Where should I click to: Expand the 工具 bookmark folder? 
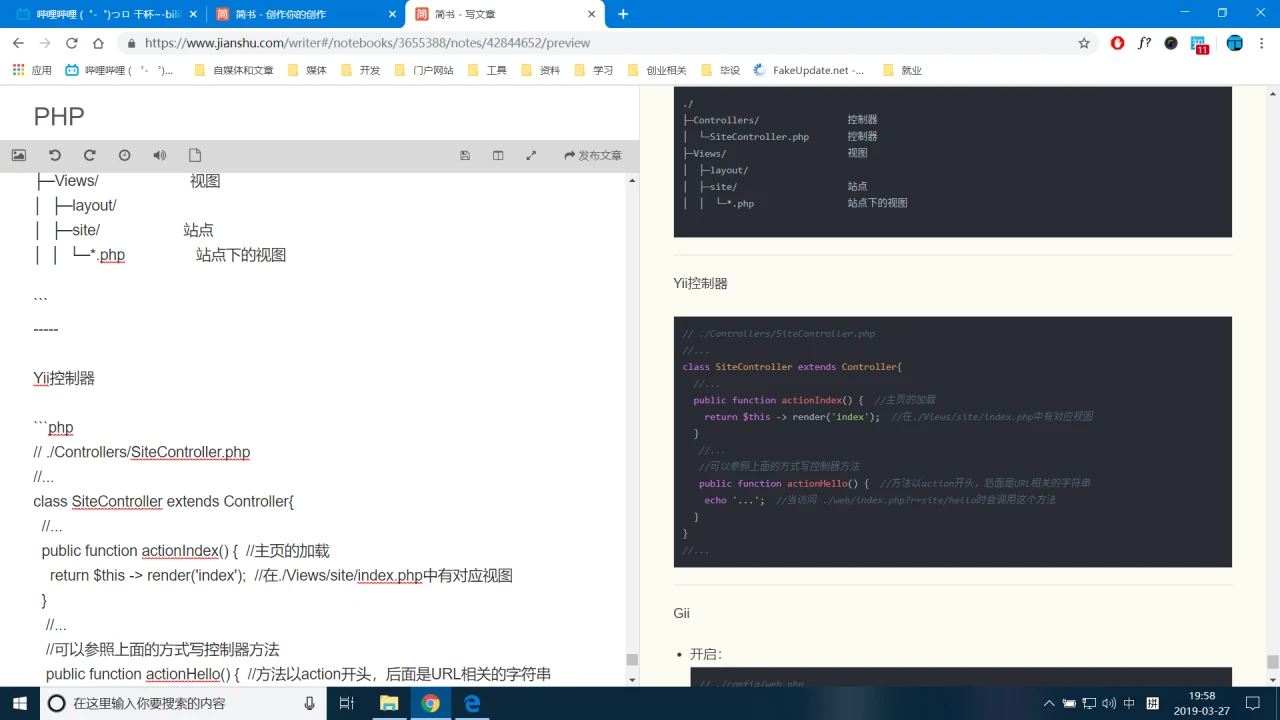tap(487, 71)
